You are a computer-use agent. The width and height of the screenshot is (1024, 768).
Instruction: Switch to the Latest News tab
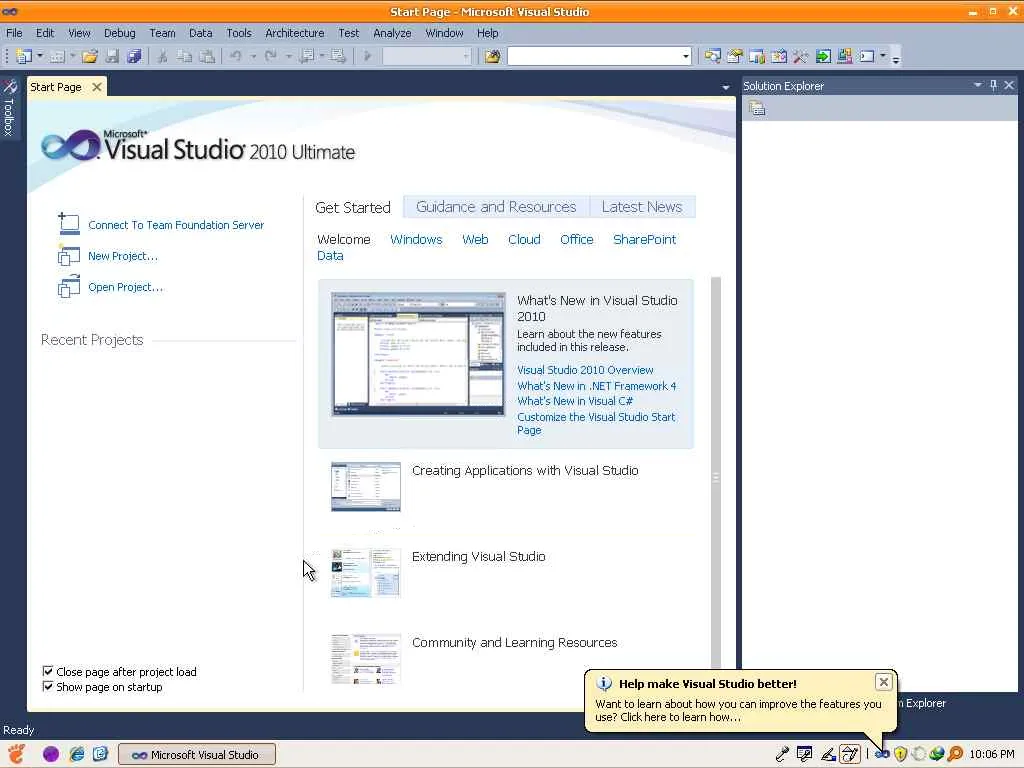click(x=642, y=206)
